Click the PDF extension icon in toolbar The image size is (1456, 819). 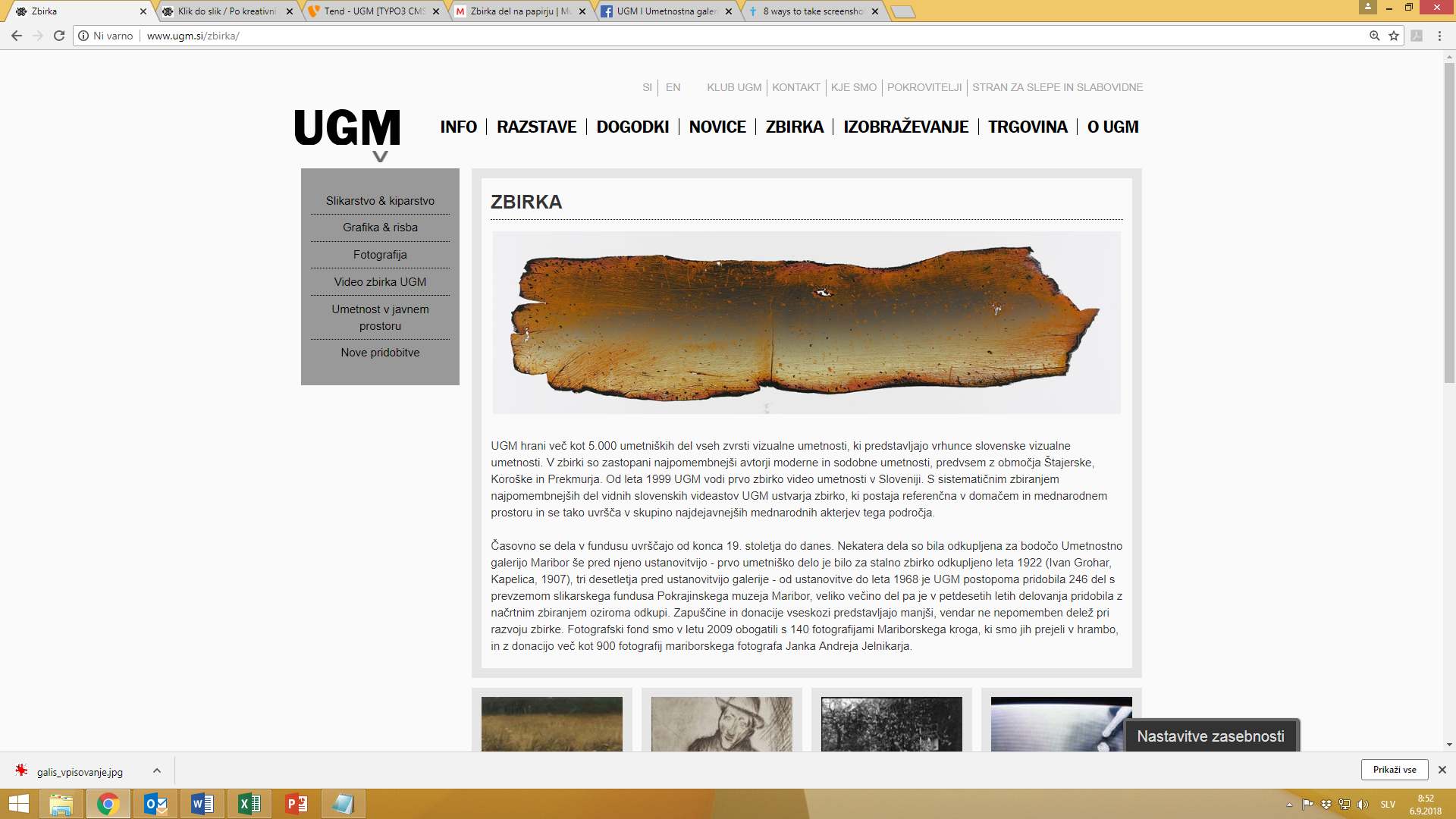[1417, 36]
